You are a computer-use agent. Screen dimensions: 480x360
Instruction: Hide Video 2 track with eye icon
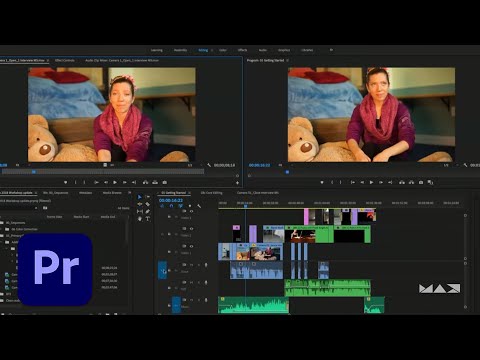click(x=192, y=229)
